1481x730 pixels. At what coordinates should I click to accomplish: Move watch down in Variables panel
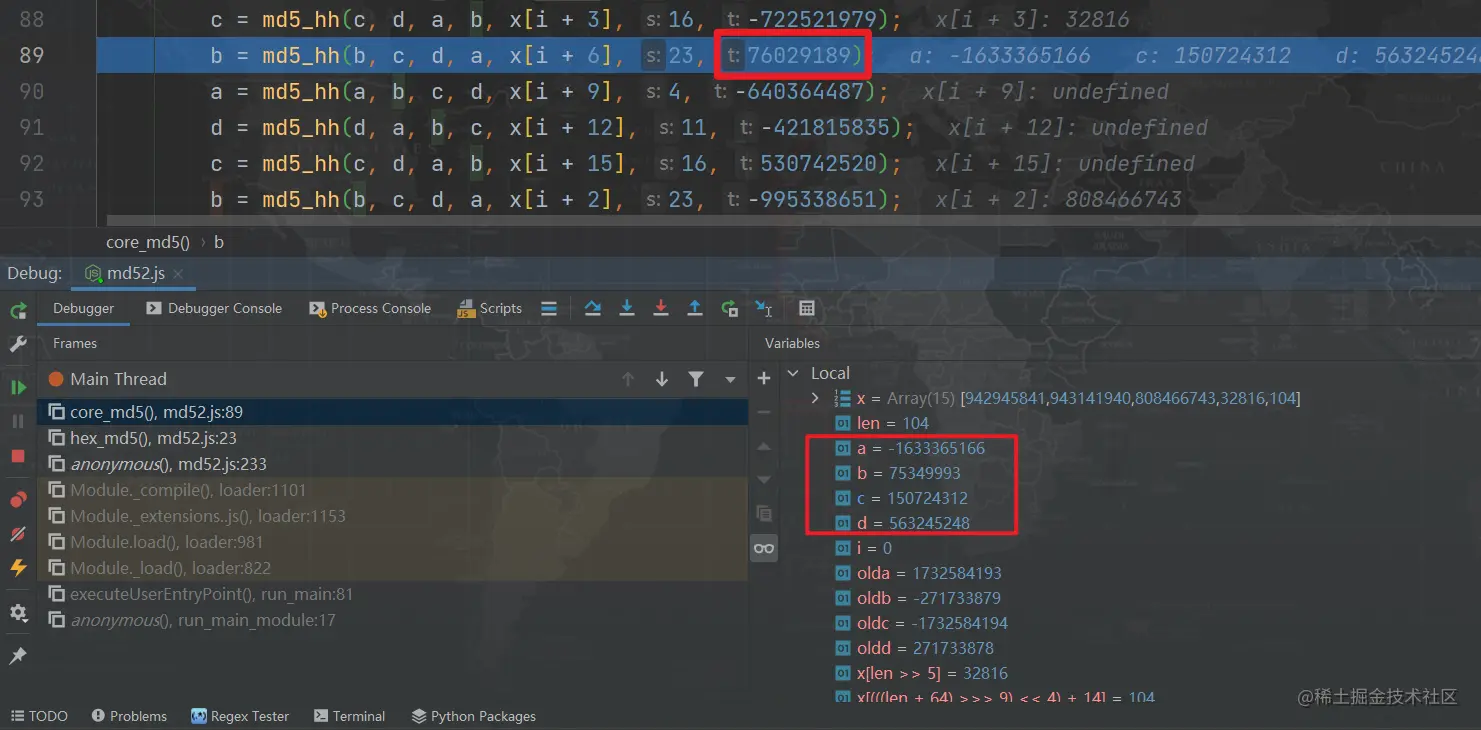pos(764,480)
